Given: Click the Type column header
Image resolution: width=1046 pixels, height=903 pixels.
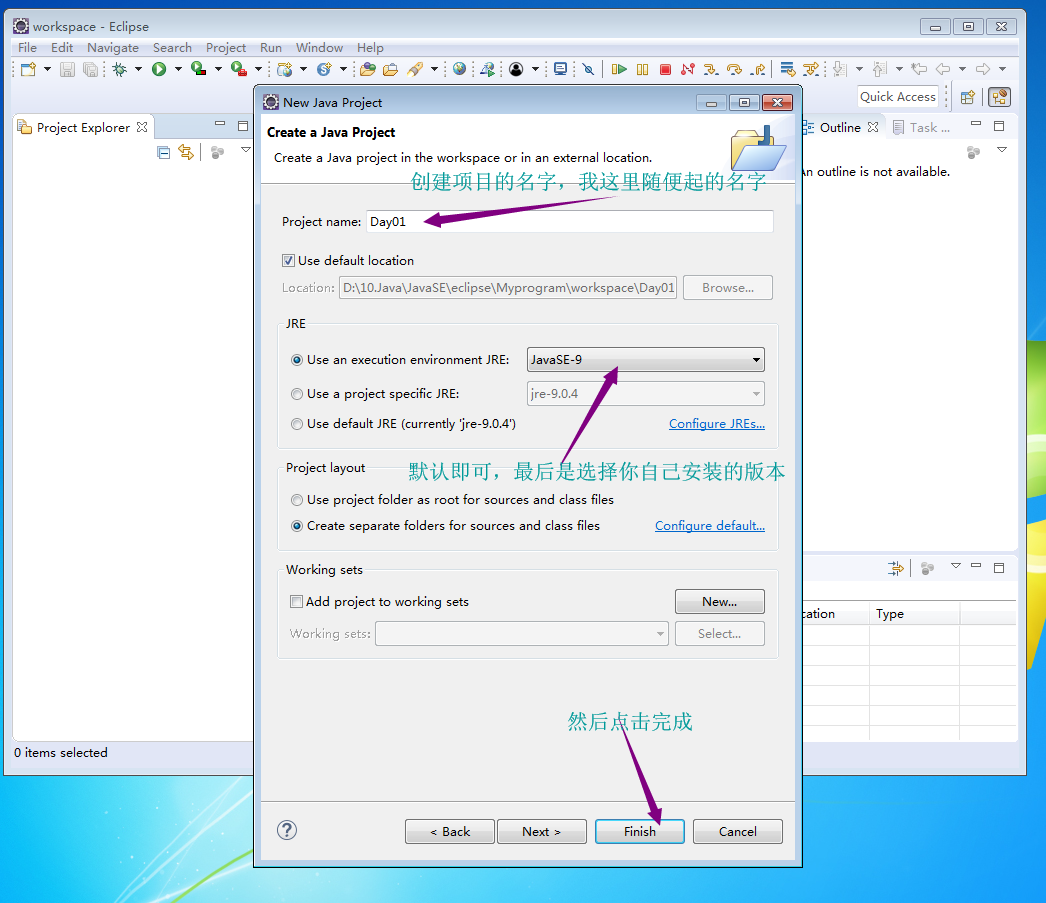Looking at the screenshot, I should tap(914, 614).
